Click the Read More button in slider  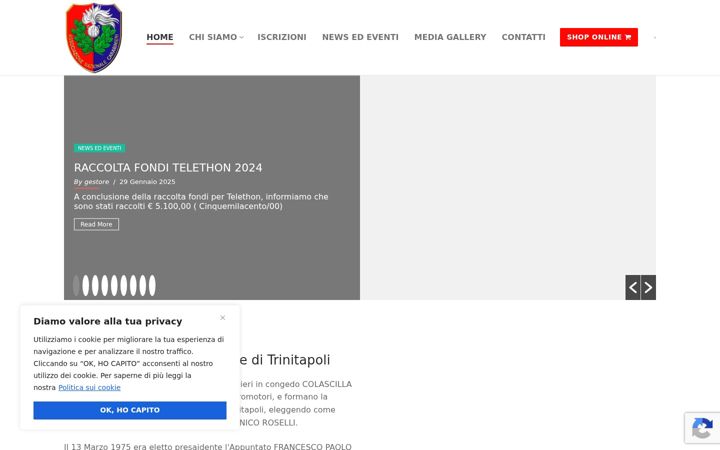[96, 224]
